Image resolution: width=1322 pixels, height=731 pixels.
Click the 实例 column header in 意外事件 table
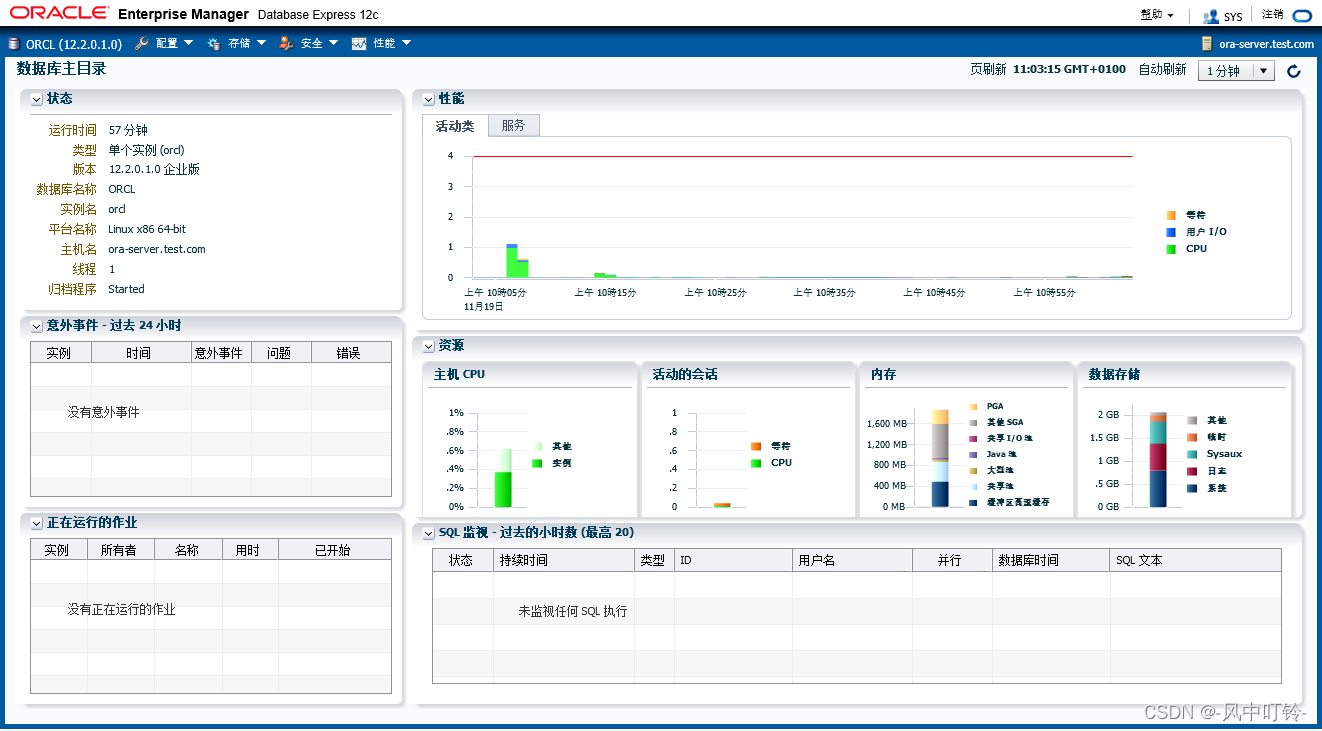61,353
